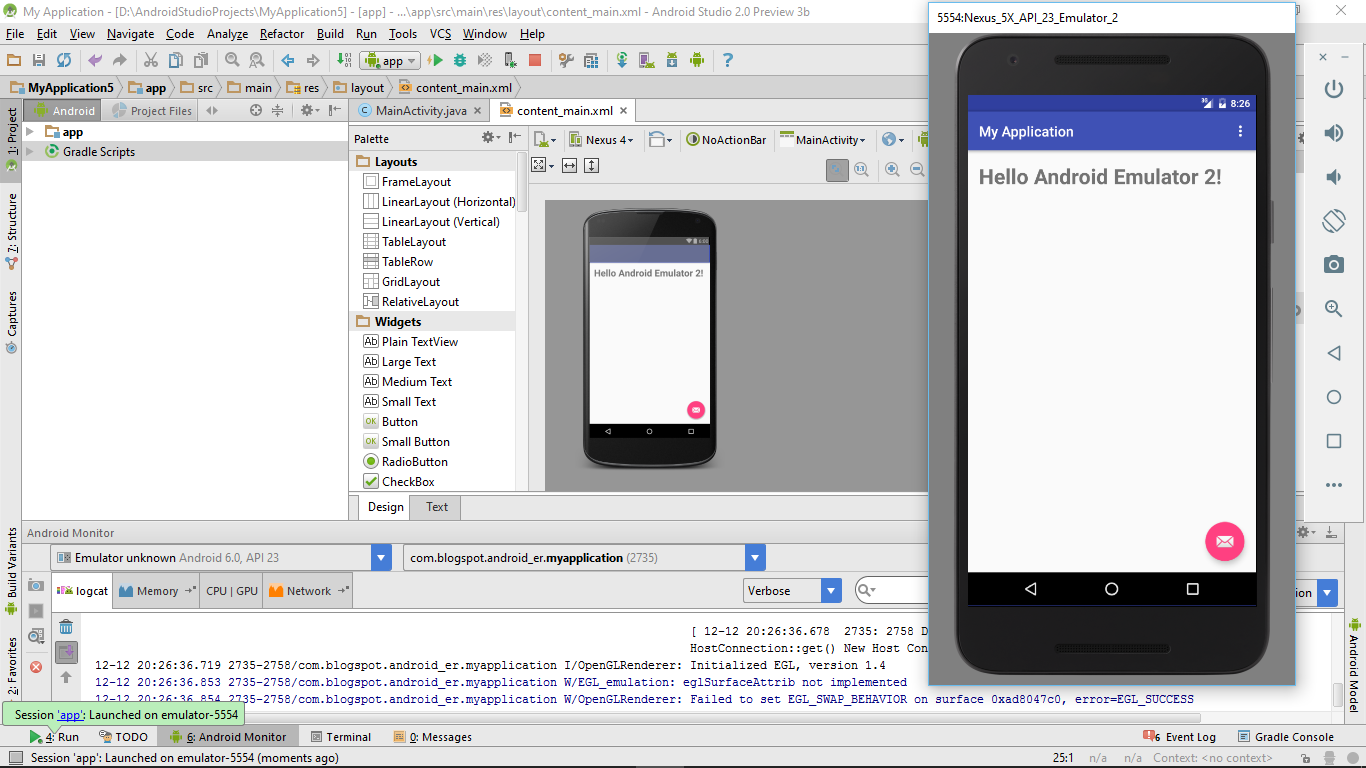Viewport: 1366px width, 768px height.
Task: Switch to the Memory monitor tab
Action: pyautogui.click(x=156, y=591)
